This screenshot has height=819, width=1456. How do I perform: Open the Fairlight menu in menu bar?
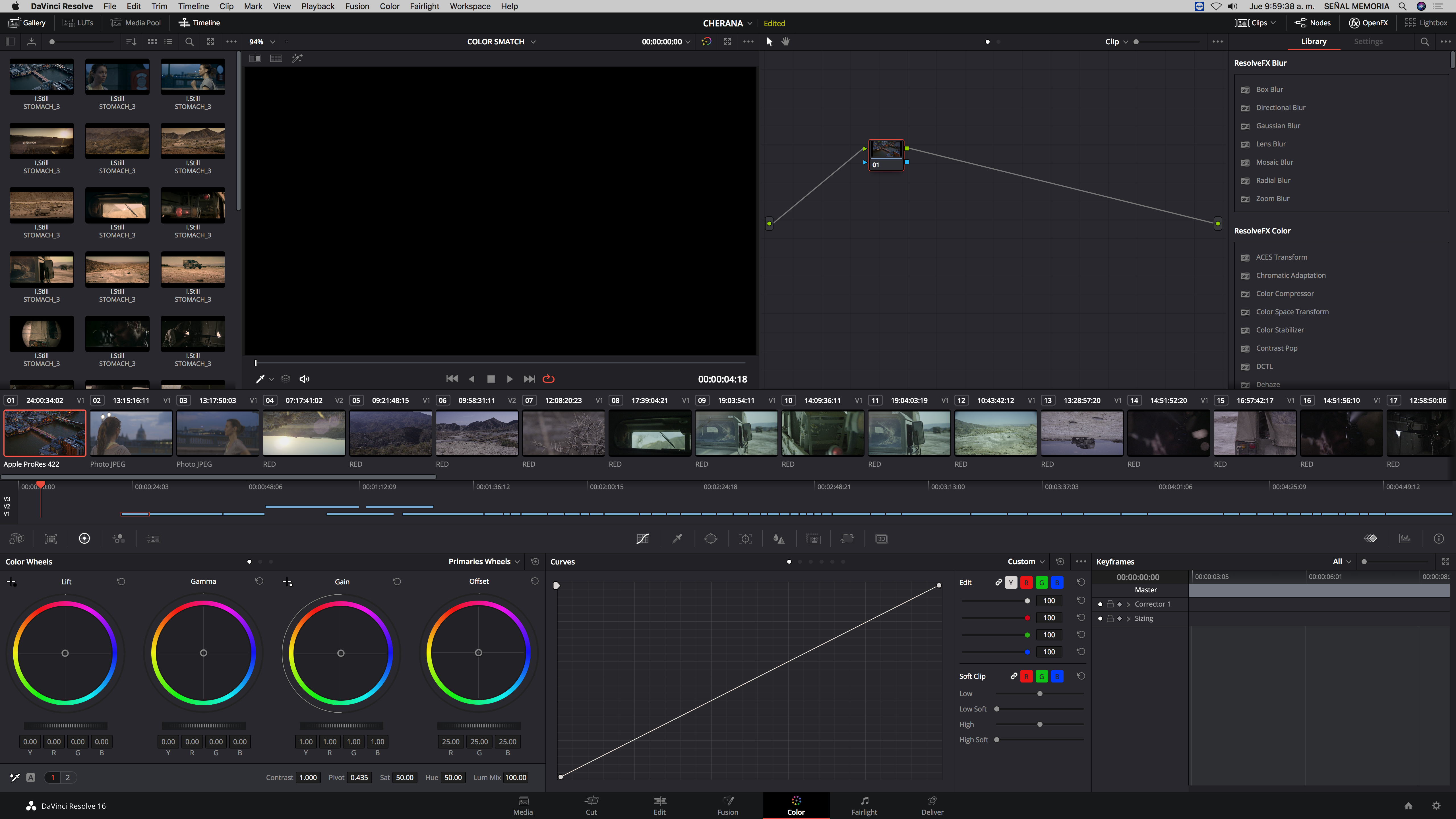[x=424, y=6]
